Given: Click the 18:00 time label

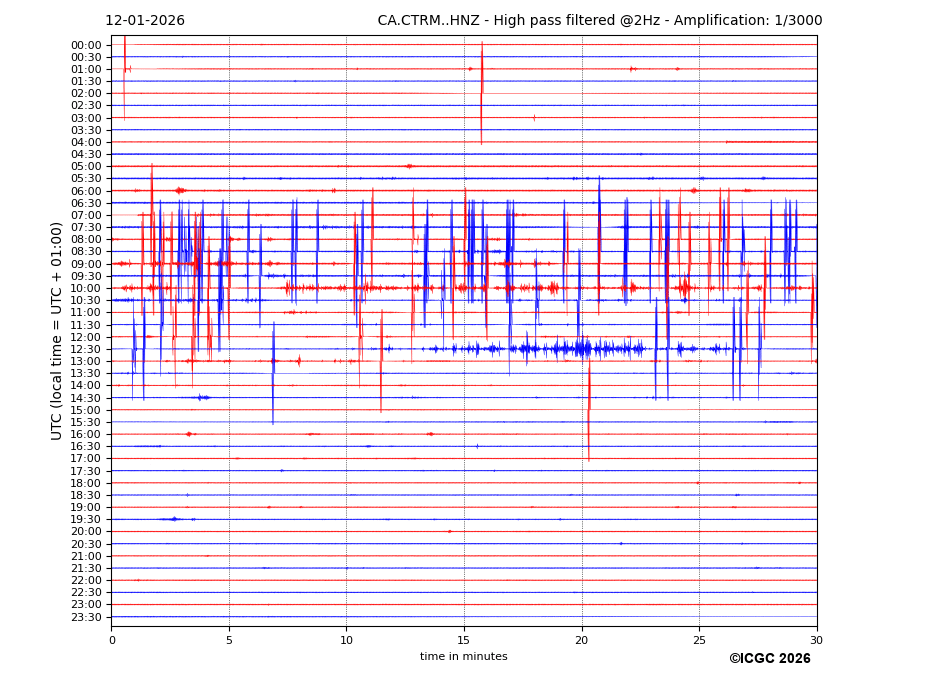Looking at the screenshot, I should 86,483.
